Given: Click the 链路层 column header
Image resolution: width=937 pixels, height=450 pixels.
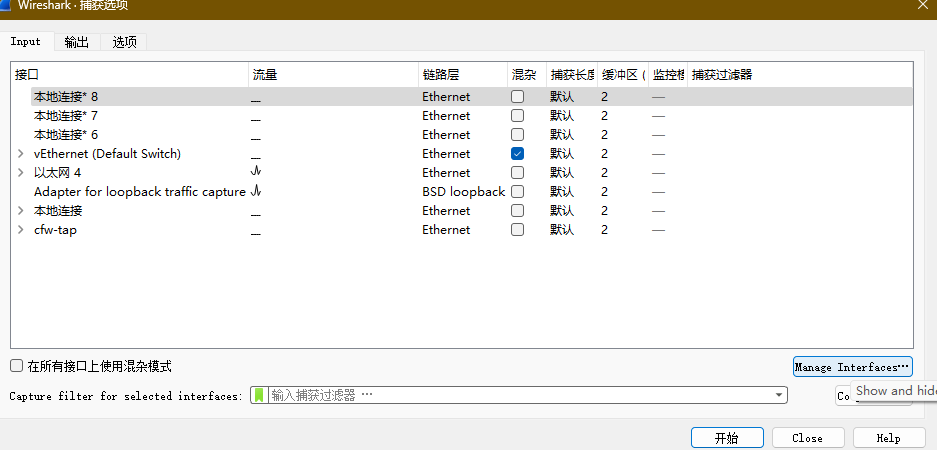Looking at the screenshot, I should tap(463, 75).
